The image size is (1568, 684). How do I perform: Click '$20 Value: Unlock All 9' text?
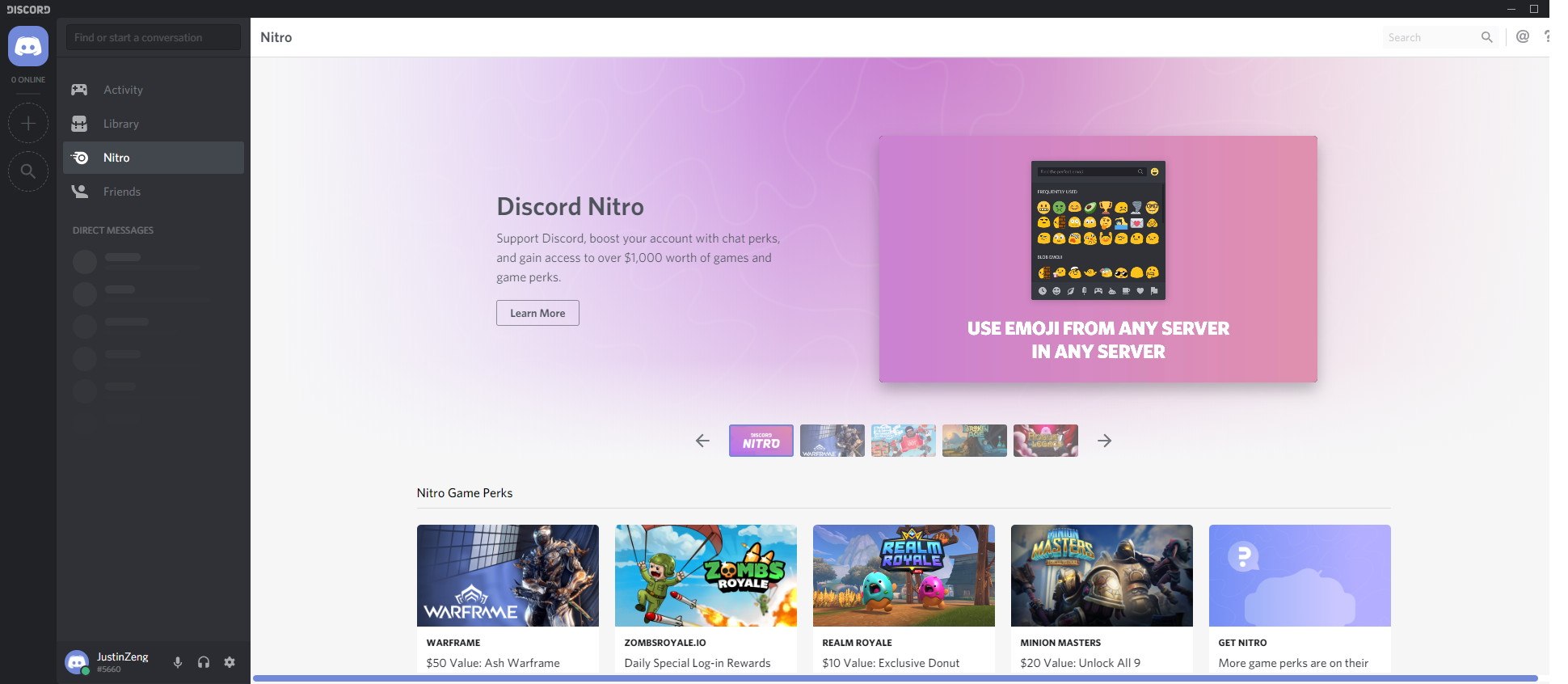pos(1081,663)
